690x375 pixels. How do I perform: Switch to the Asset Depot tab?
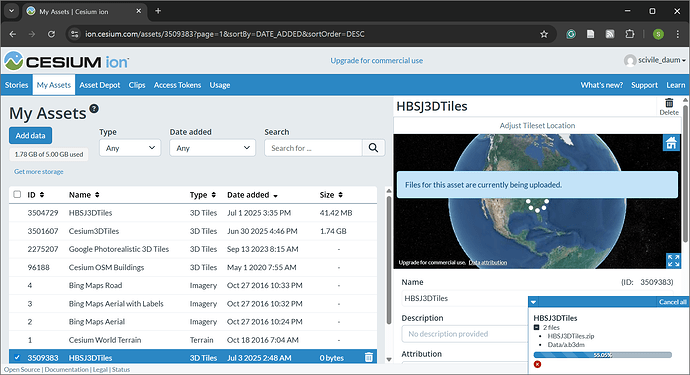click(x=99, y=85)
